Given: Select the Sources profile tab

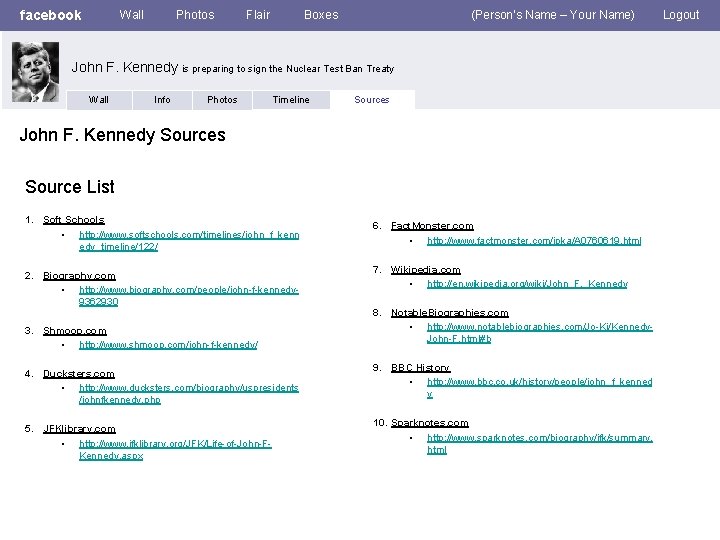Looking at the screenshot, I should [x=372, y=100].
